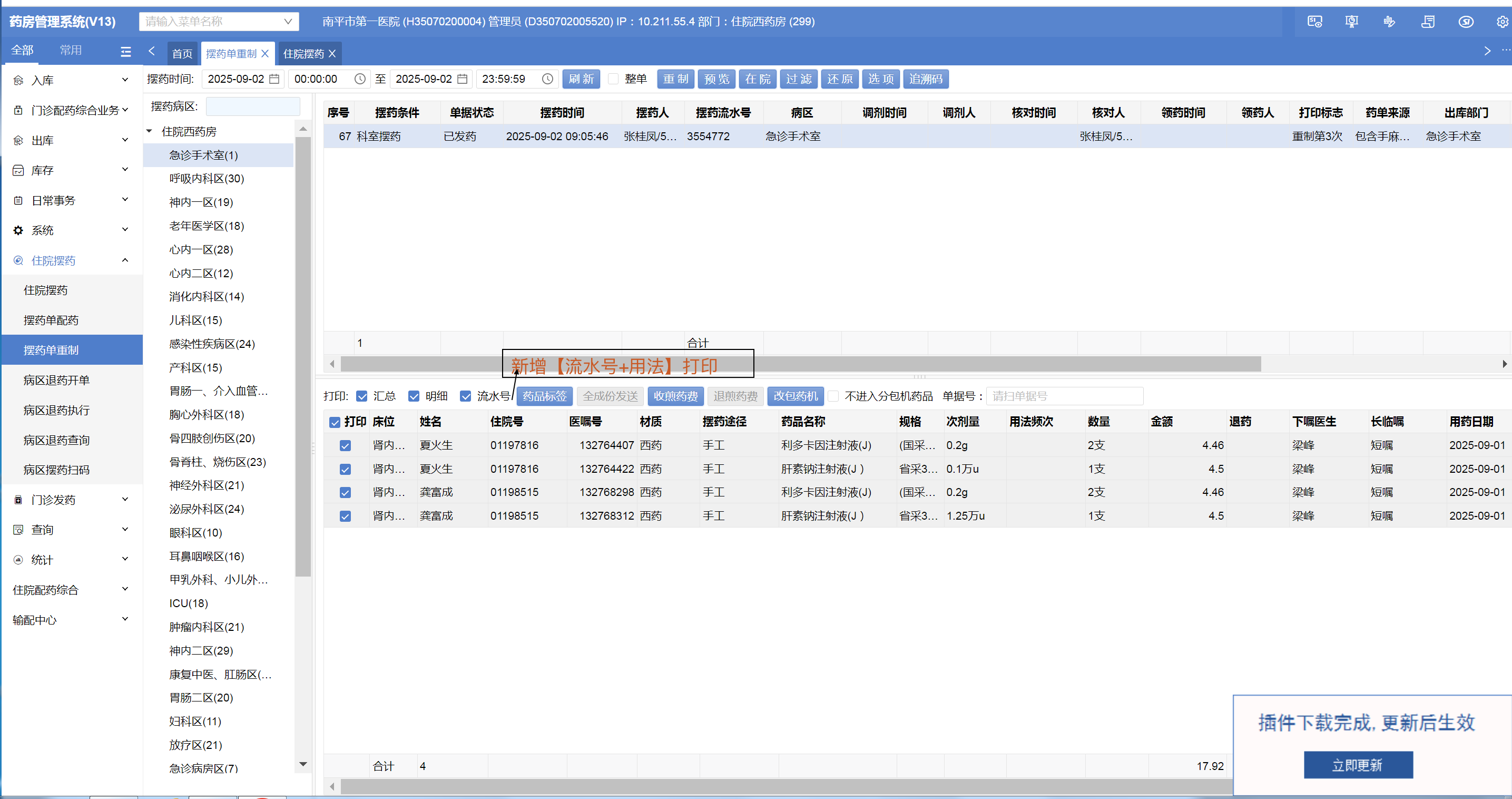Close the 住院摆药 tab

332,53
